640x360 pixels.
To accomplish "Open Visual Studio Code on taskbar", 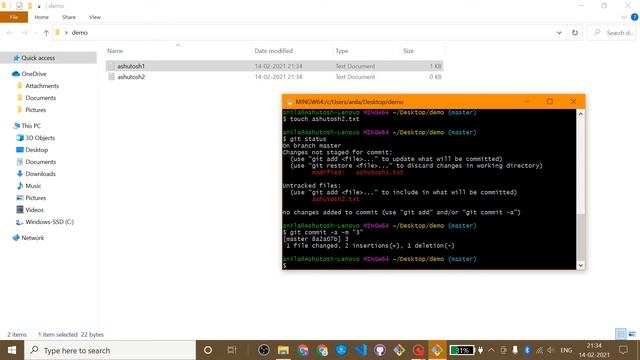I will pos(361,350).
